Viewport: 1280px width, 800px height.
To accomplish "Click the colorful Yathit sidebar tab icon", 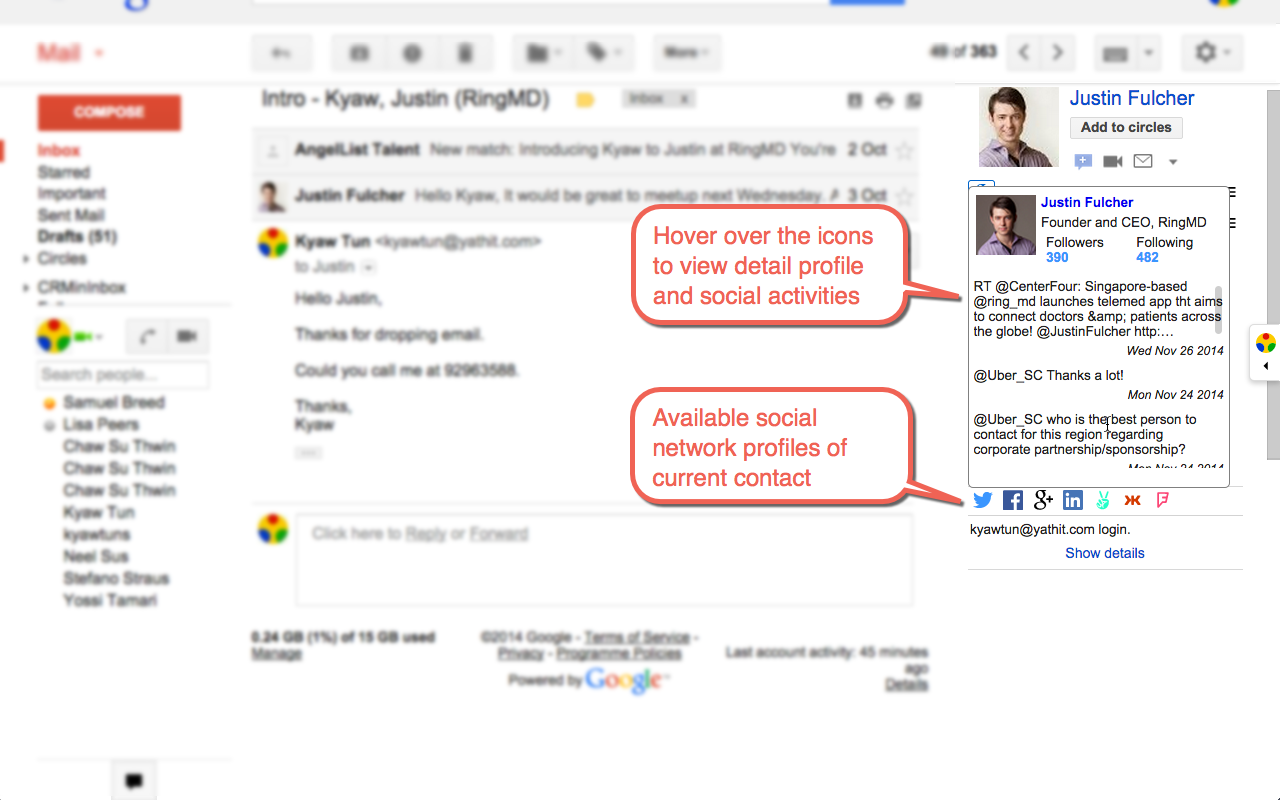I will [1266, 343].
